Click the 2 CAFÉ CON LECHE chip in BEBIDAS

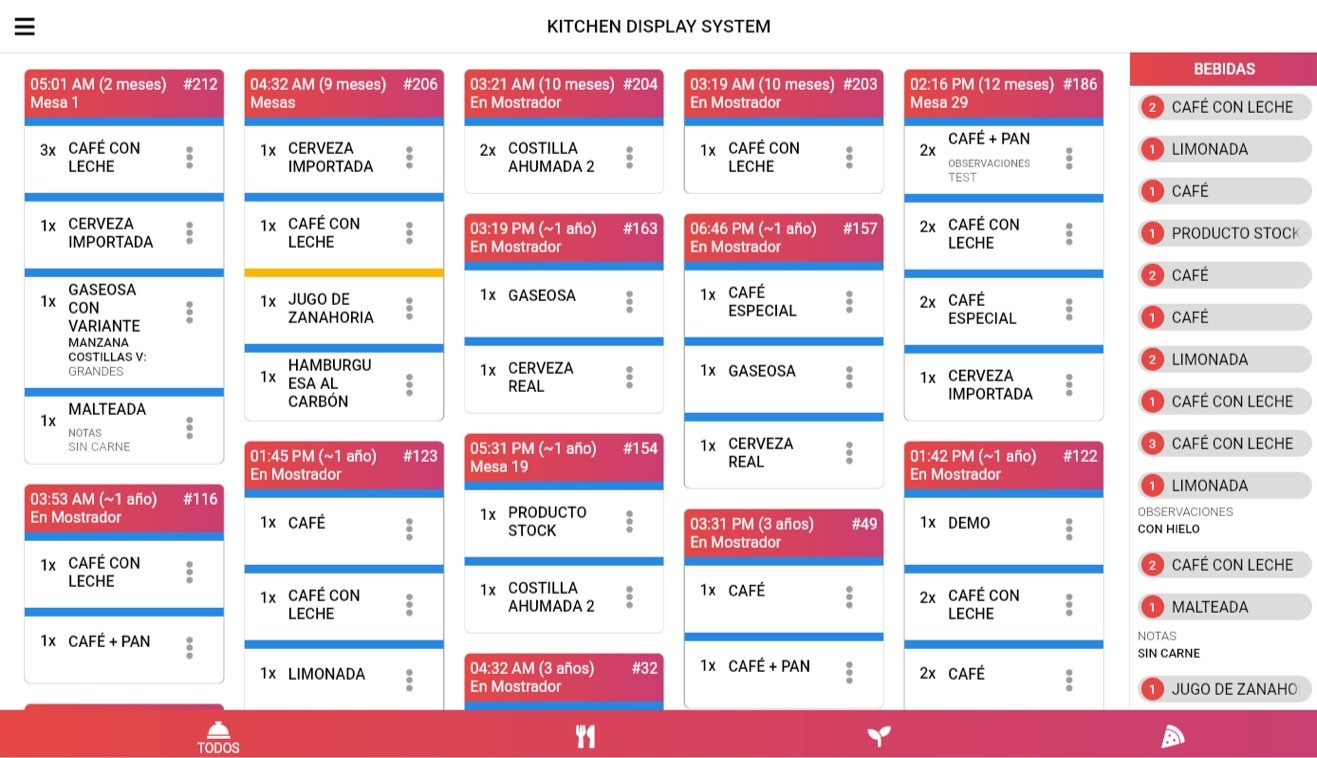tap(1224, 107)
